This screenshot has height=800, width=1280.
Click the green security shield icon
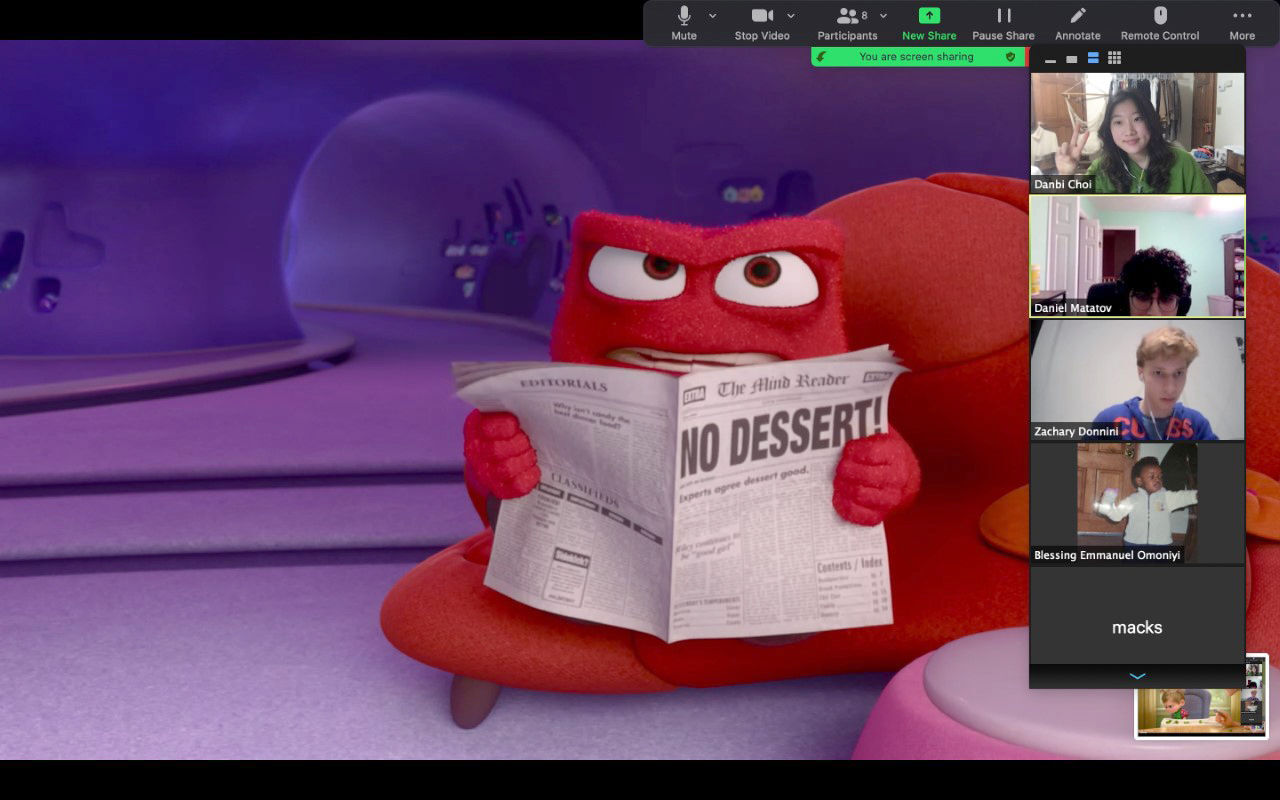point(1010,57)
